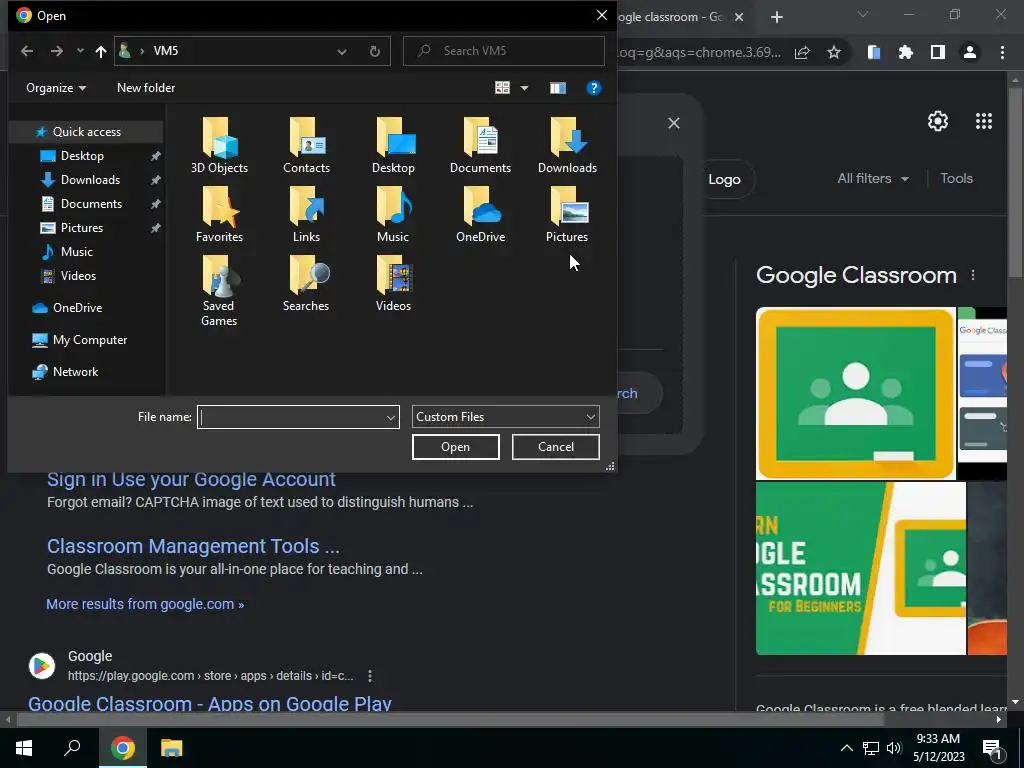Open Windows Start menu
Viewport: 1024px width, 768px height.
coord(24,748)
